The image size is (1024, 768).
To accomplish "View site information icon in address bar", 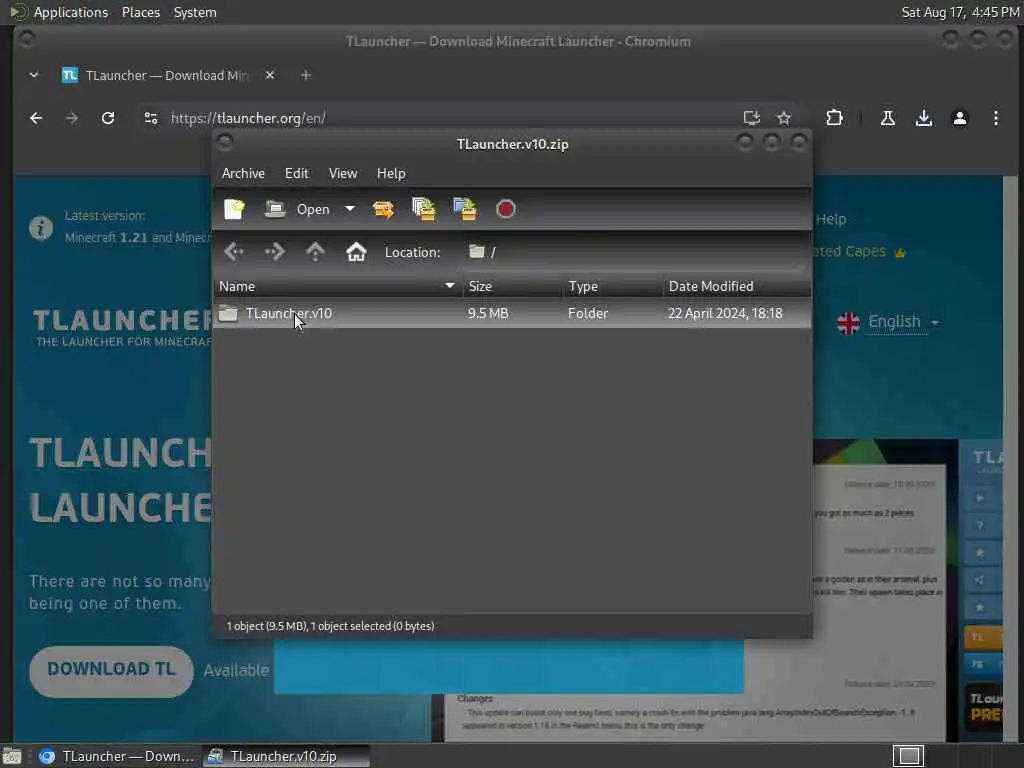I will [x=151, y=118].
